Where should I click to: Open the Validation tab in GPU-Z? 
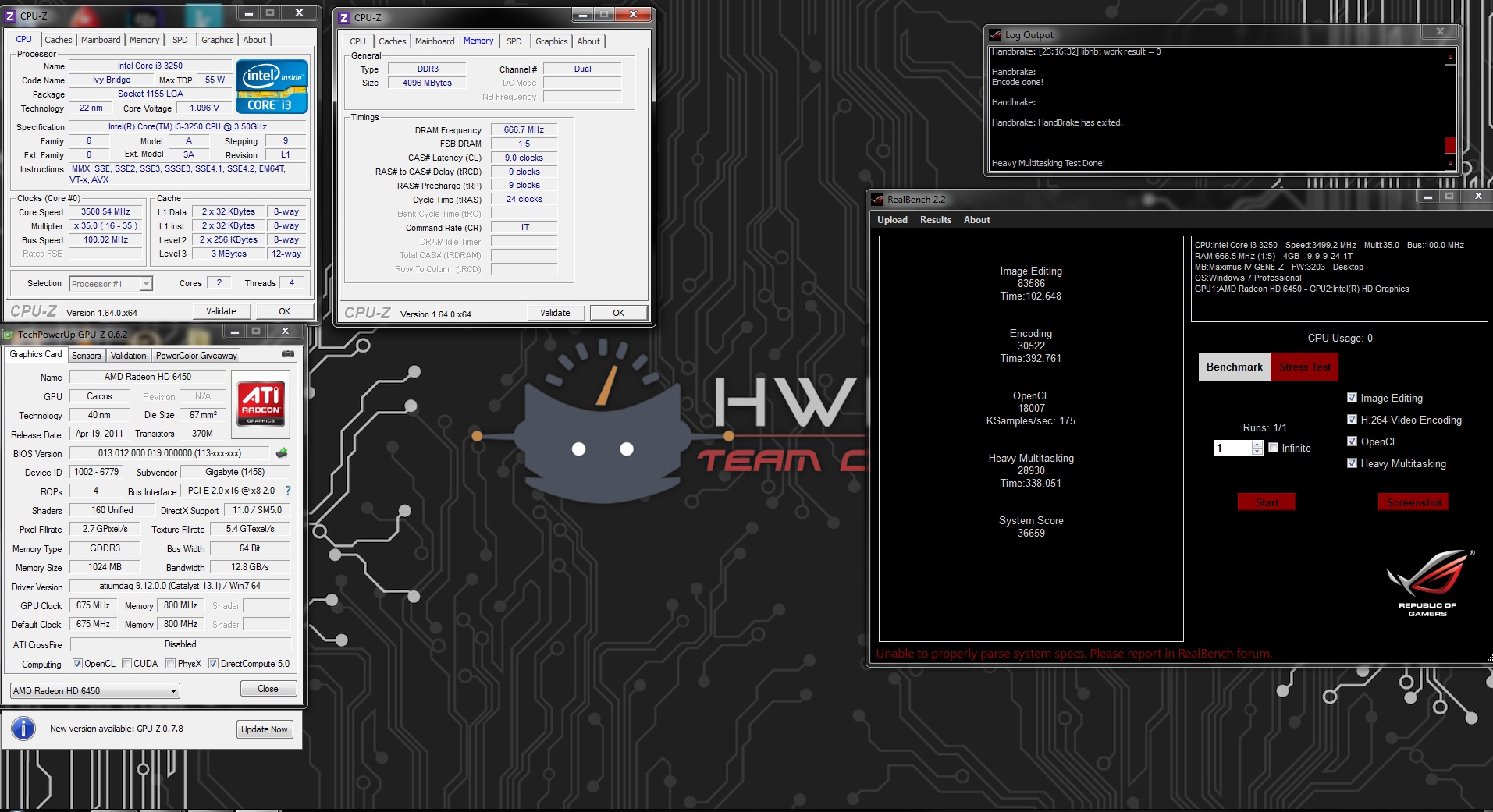point(128,356)
